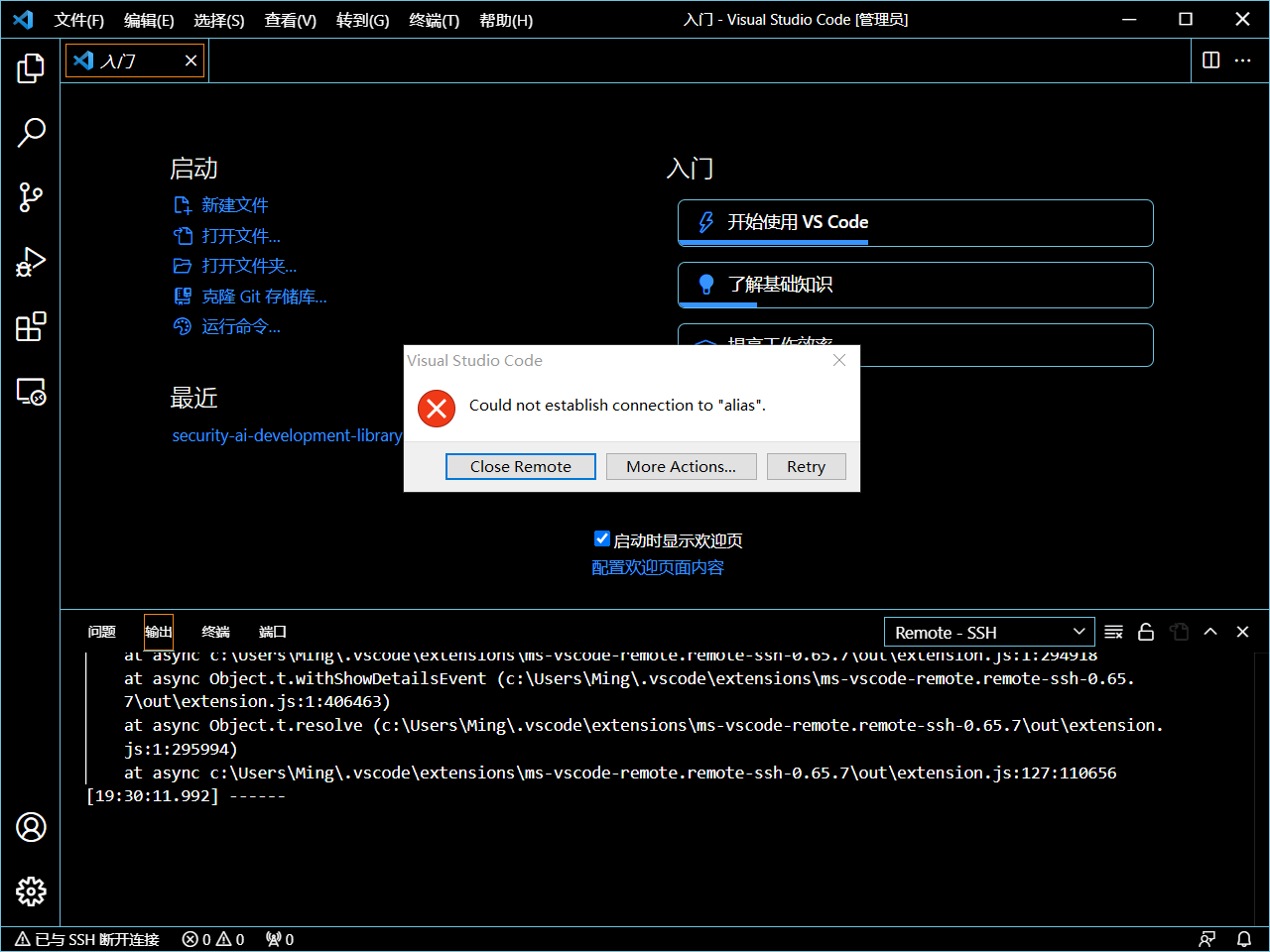Toggle auto-scroll lock in output panel
This screenshot has height=952, width=1270.
1146,632
